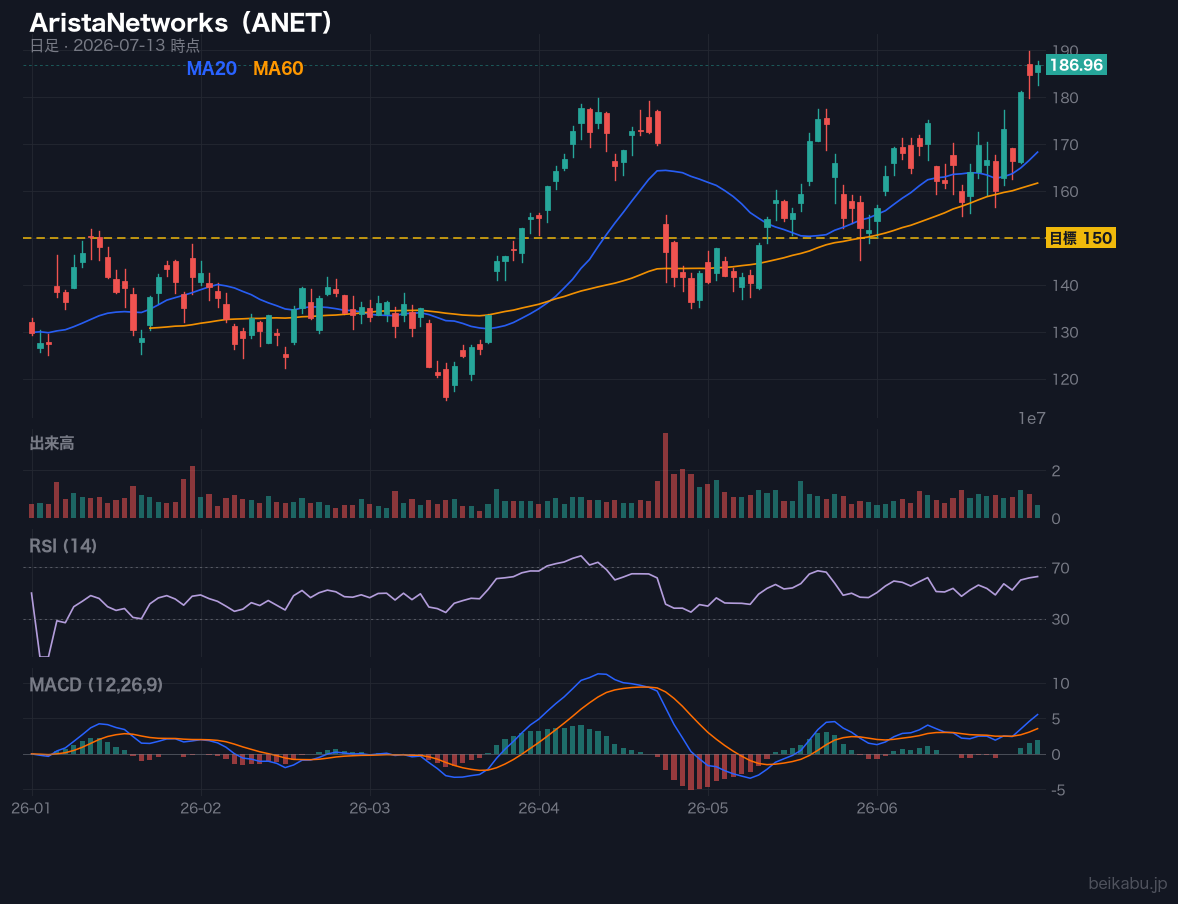The image size is (1178, 904).
Task: Click the 26-06 x-axis date label
Action: pyautogui.click(x=877, y=808)
